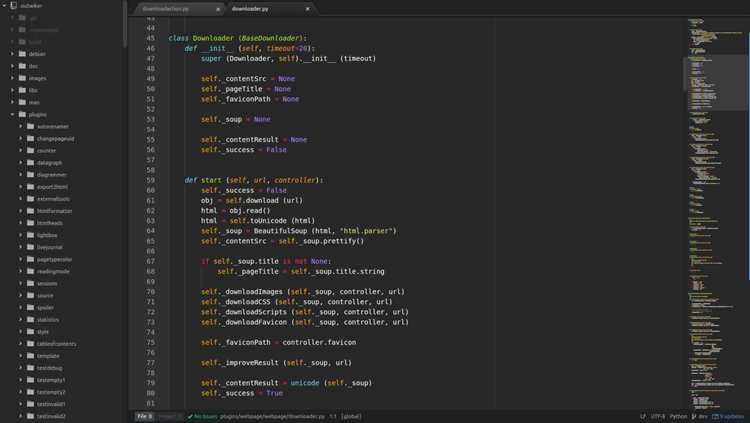Screen dimensions: 750x423
Task: Click the git branch icon next to dev
Action: (694, 416)
